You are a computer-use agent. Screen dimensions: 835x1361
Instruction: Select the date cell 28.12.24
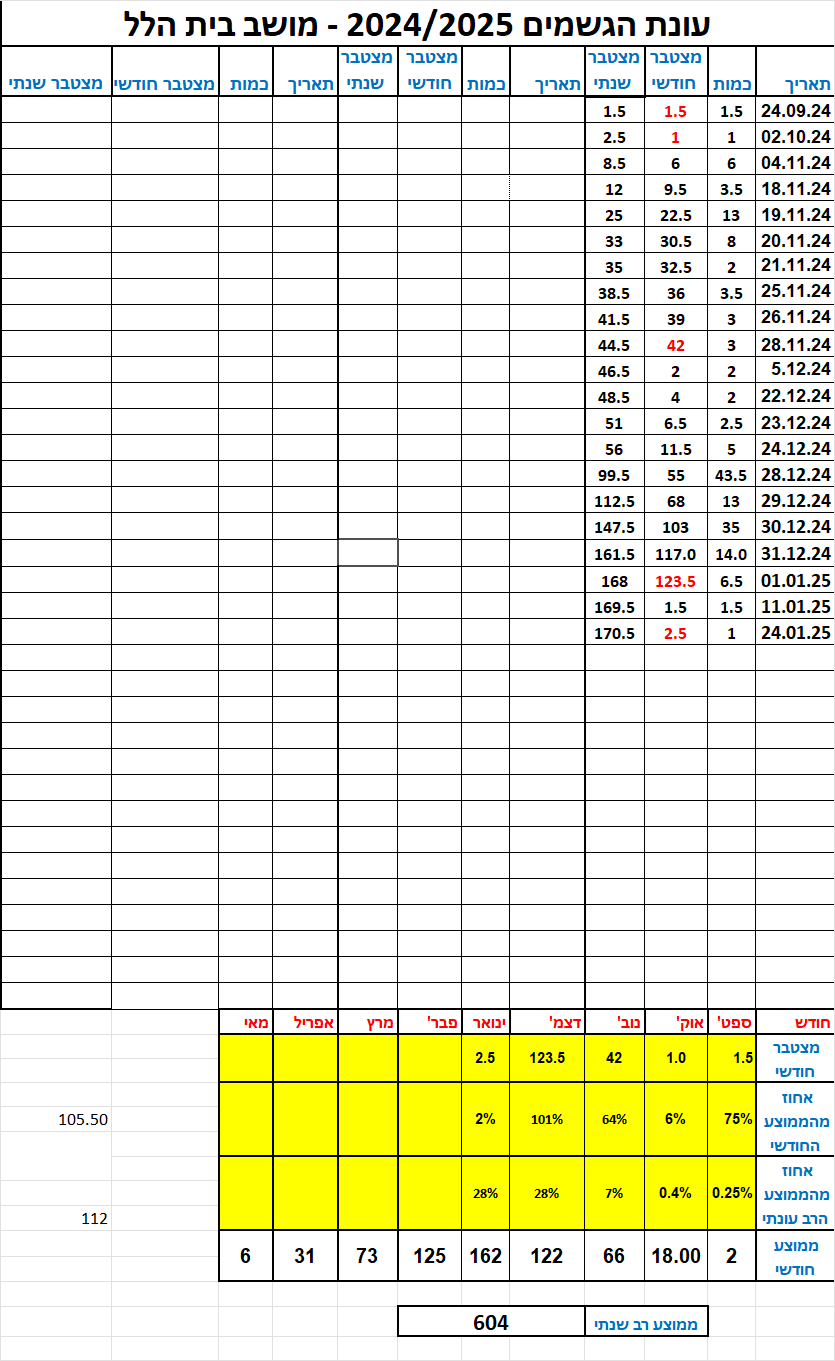[x=795, y=475]
